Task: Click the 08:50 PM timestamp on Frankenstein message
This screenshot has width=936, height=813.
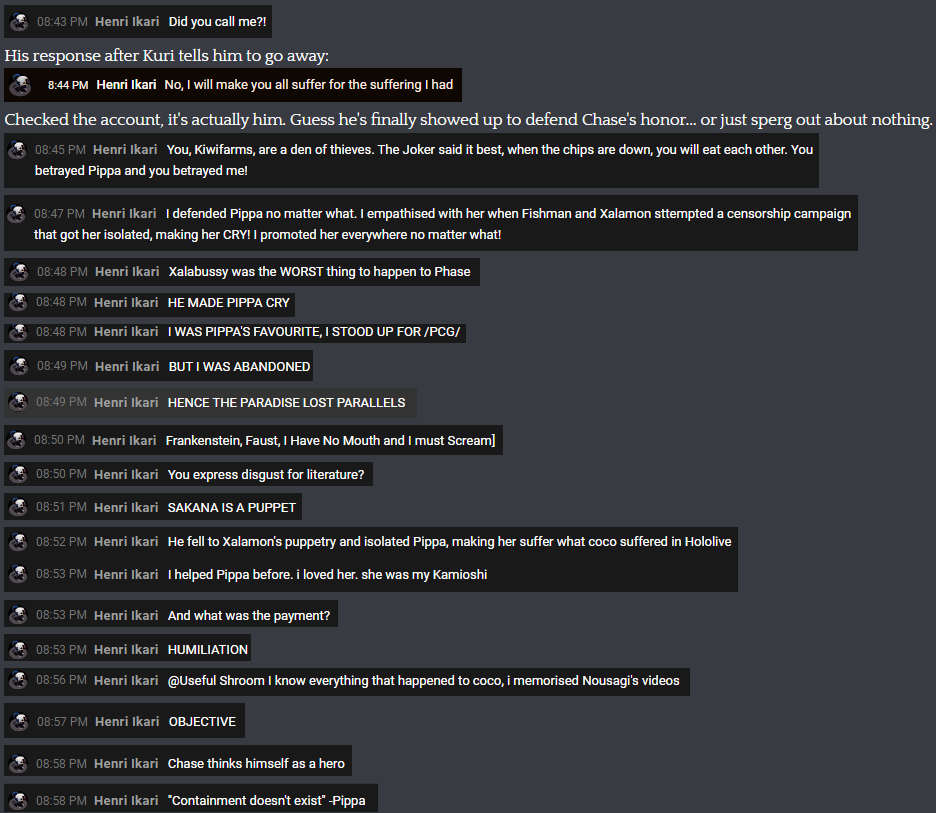Action: [59, 441]
